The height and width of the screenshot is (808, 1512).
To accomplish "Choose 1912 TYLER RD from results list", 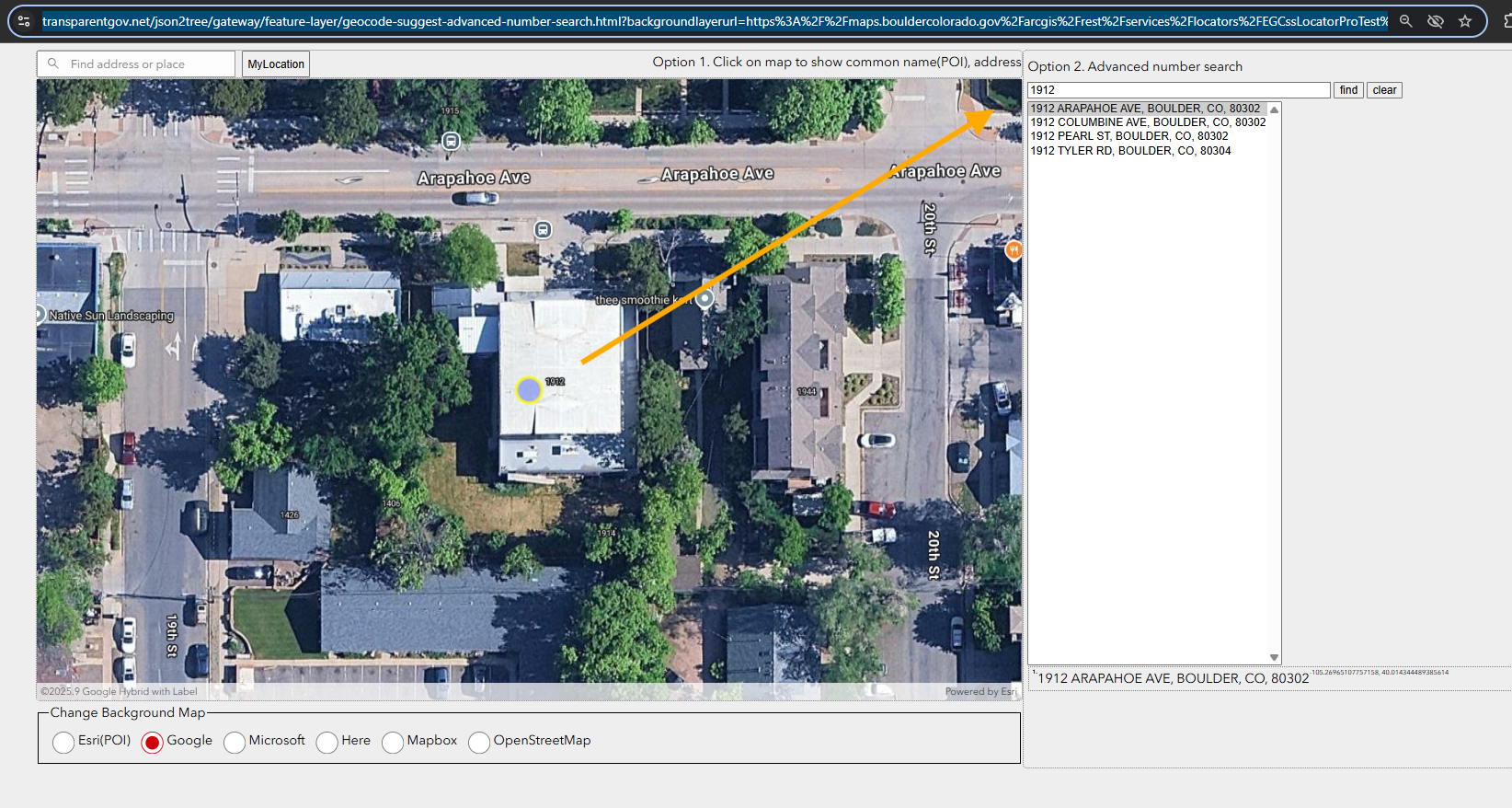I will (1130, 151).
